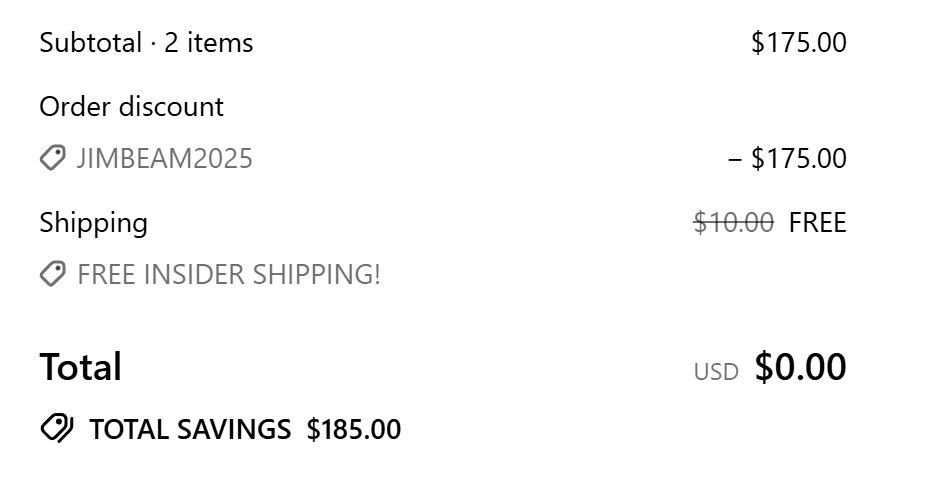Click the bold Total label
Image resolution: width=936 pixels, height=480 pixels.
click(81, 367)
